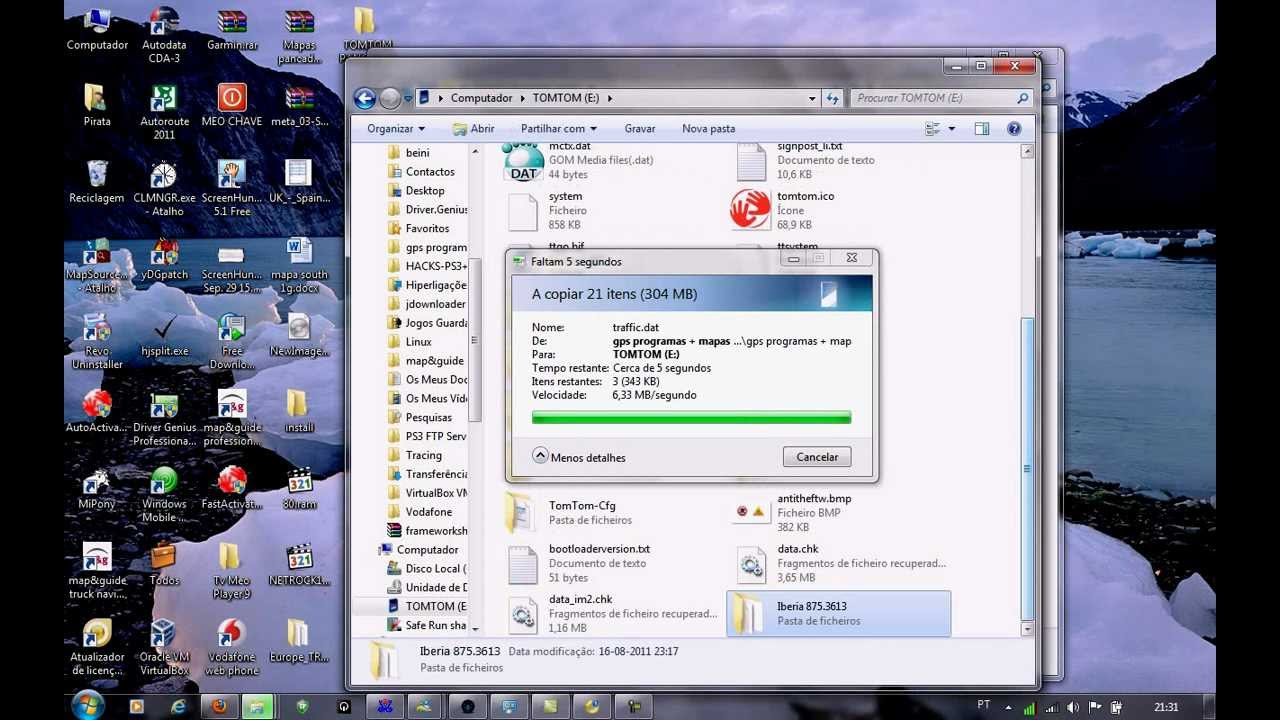Open the Computador desktop icon
The image size is (1280, 720).
pyautogui.click(x=97, y=30)
